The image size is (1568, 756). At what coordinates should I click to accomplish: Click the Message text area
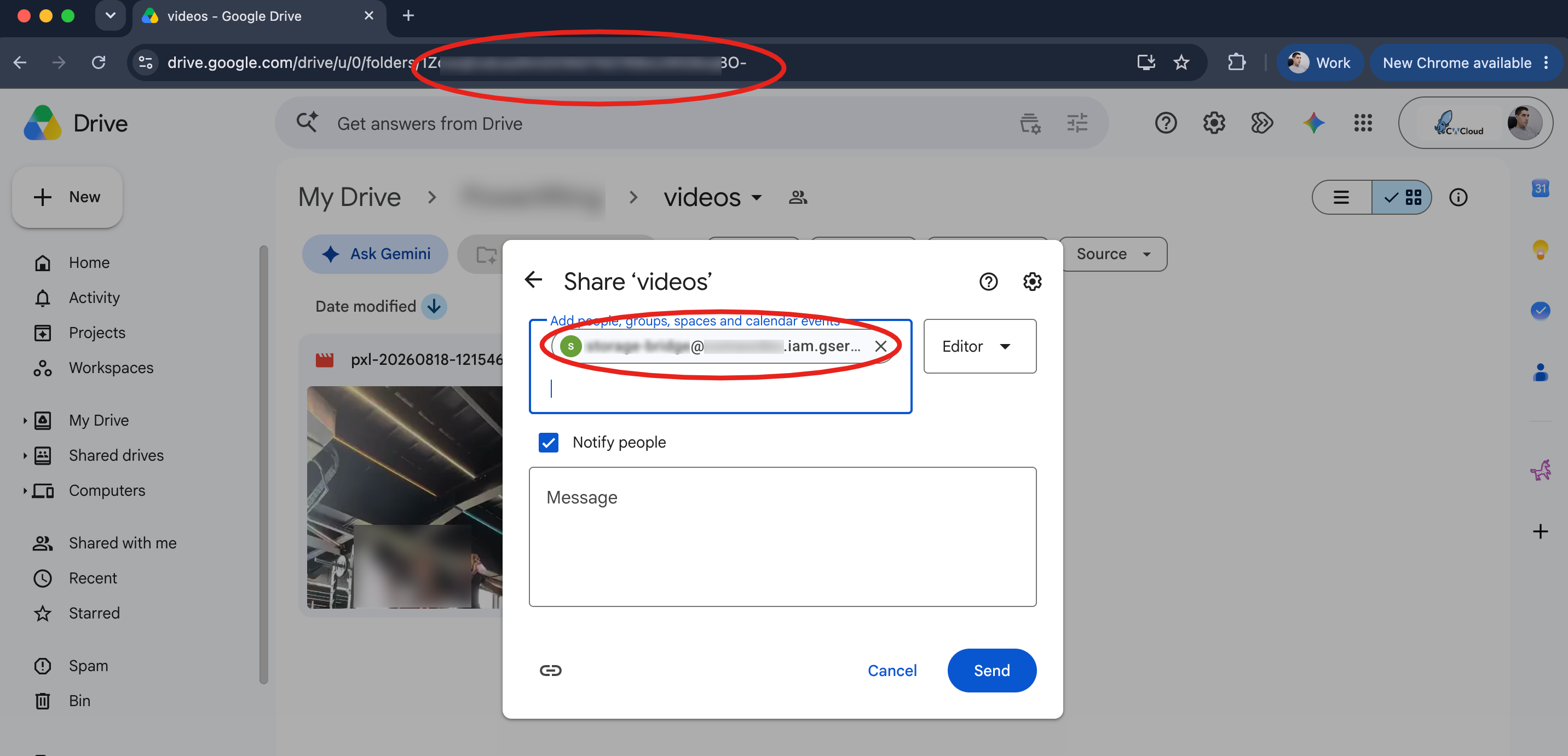click(x=782, y=536)
